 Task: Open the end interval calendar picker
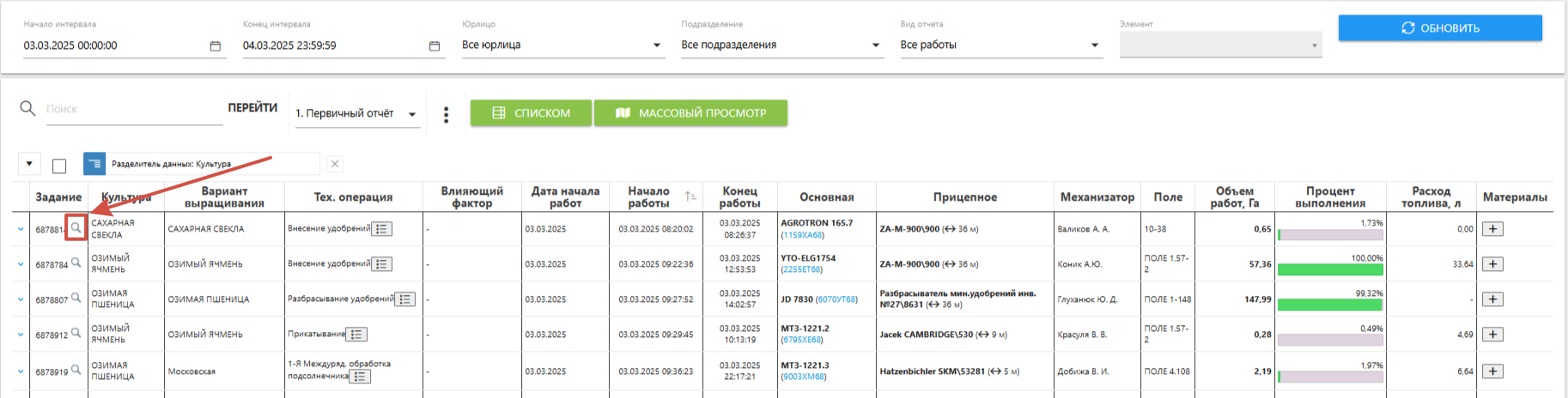435,46
